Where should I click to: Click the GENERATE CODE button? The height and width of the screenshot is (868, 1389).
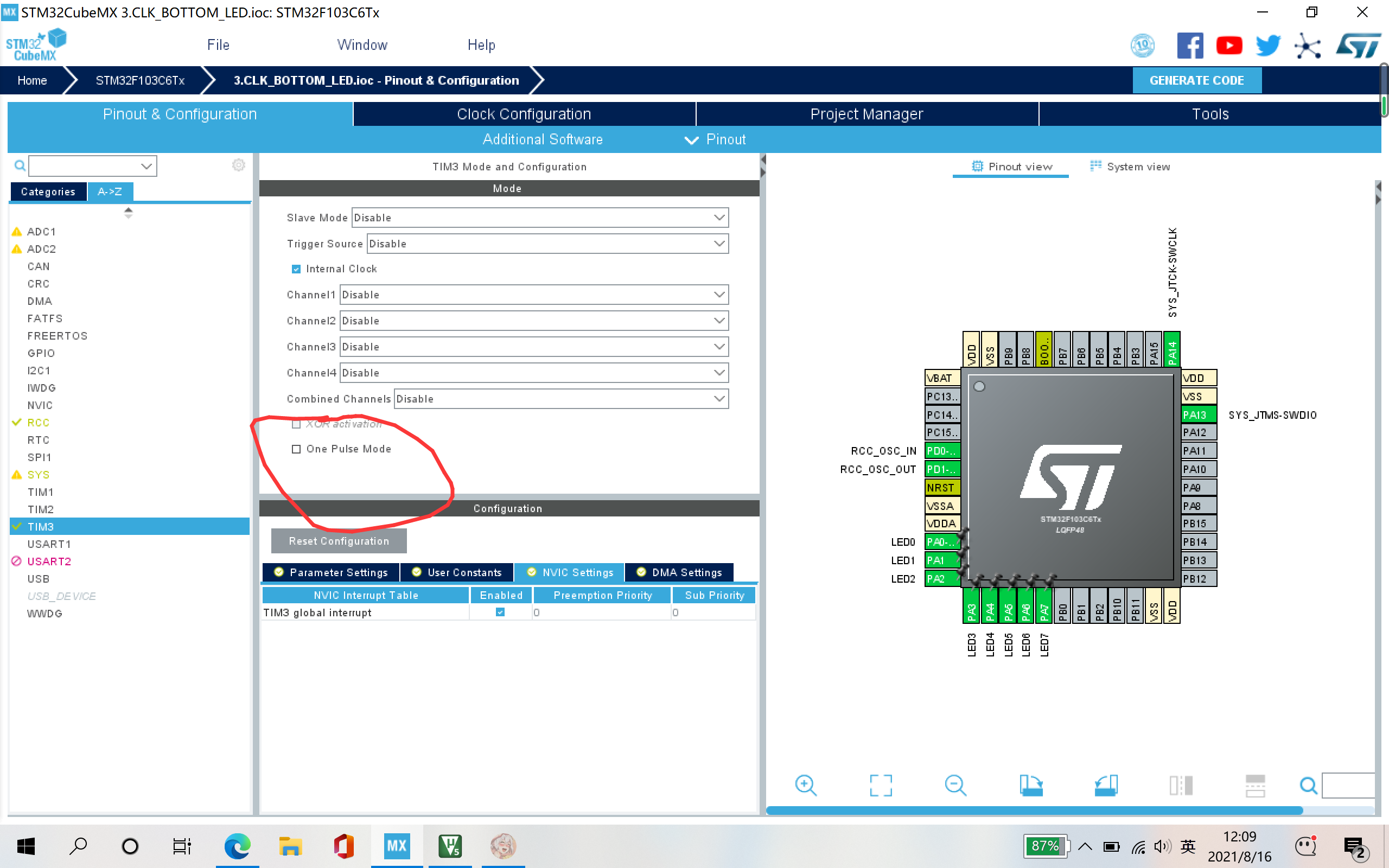point(1197,80)
